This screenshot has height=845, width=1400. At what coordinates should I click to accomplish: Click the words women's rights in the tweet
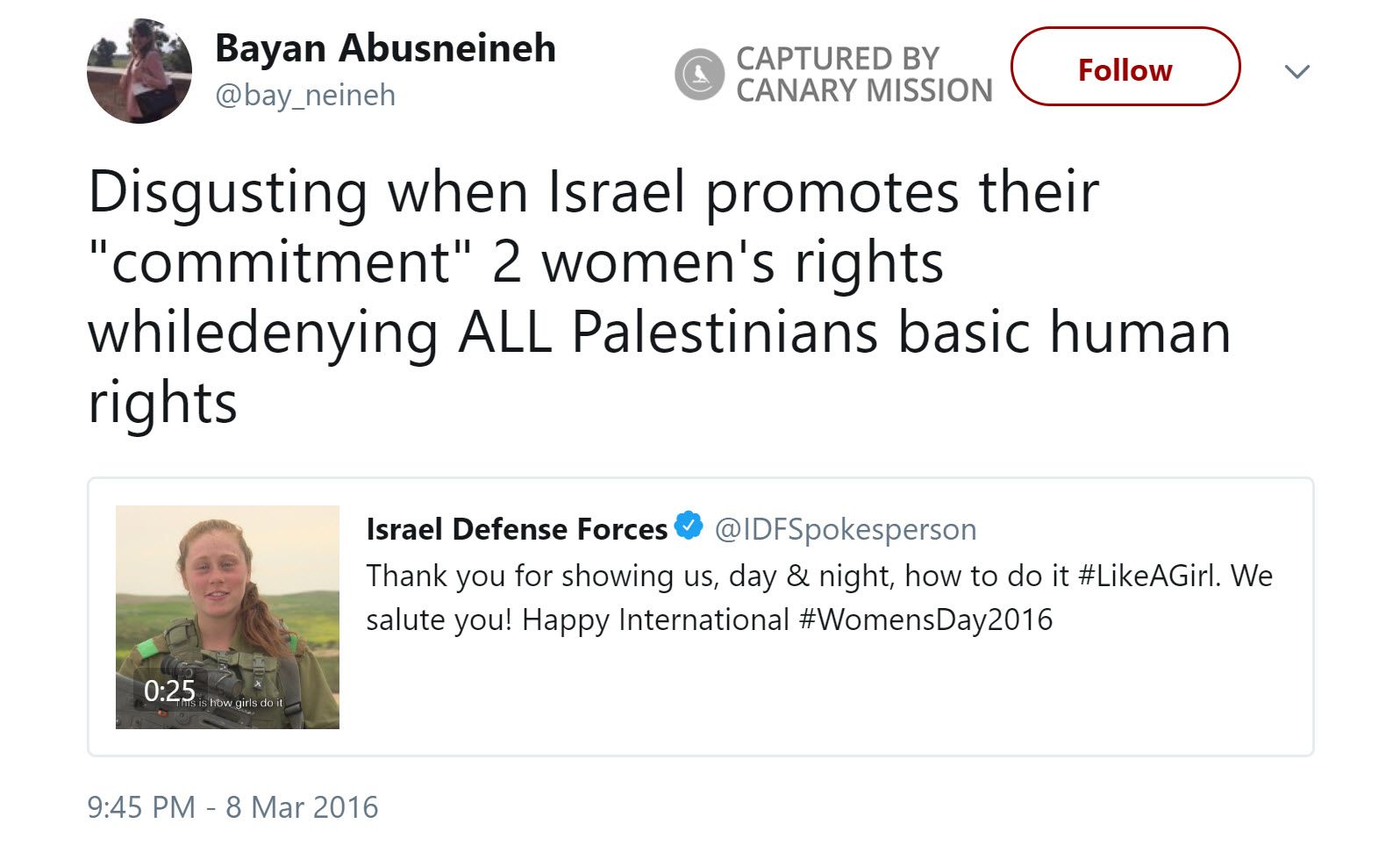coord(742,263)
